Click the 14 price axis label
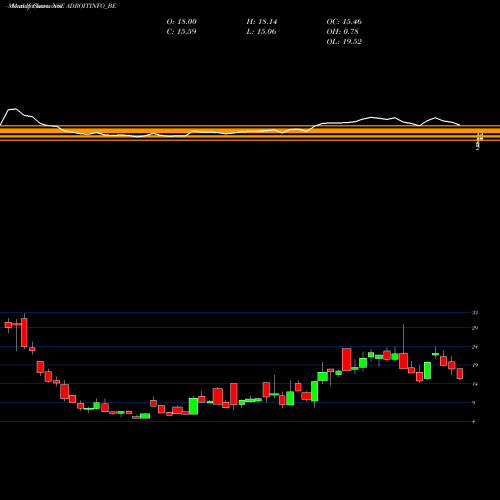 tap(475, 384)
